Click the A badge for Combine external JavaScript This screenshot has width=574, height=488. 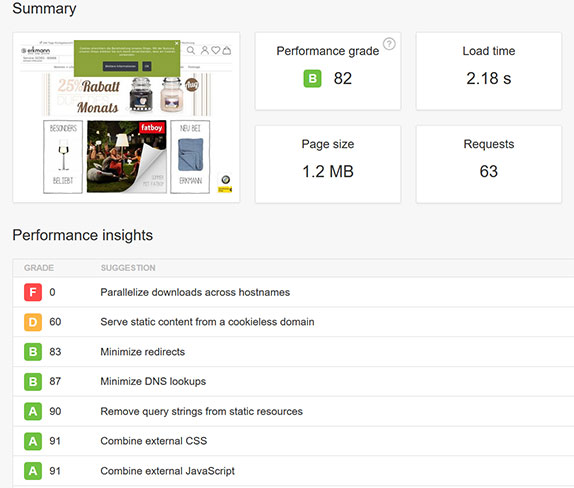click(x=33, y=471)
